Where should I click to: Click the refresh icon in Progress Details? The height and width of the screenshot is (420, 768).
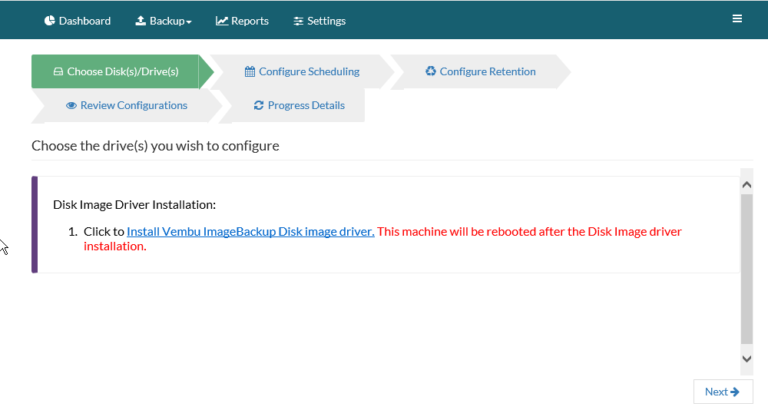(259, 105)
